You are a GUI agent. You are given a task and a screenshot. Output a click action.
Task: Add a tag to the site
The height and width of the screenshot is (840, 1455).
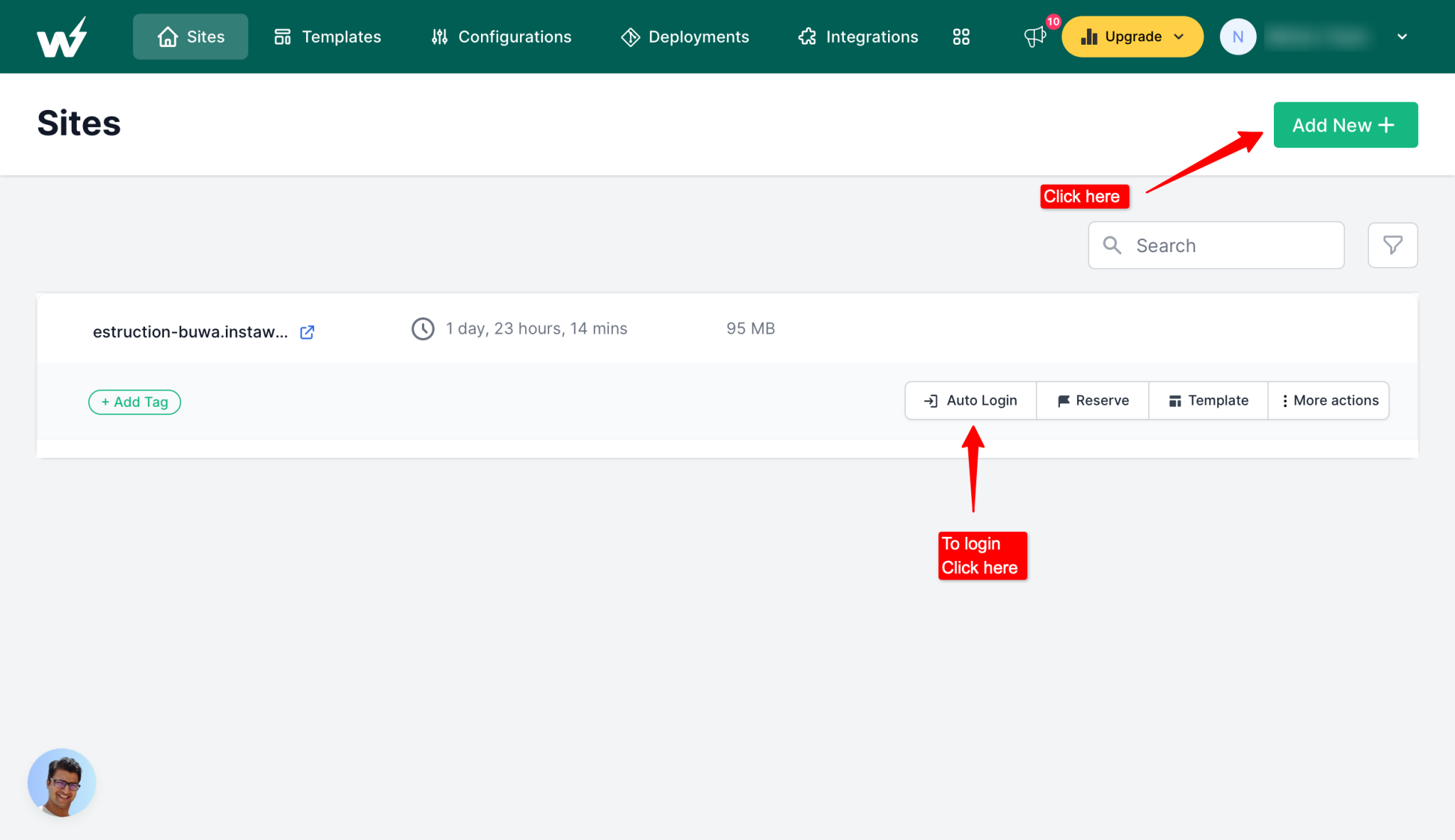click(x=134, y=401)
